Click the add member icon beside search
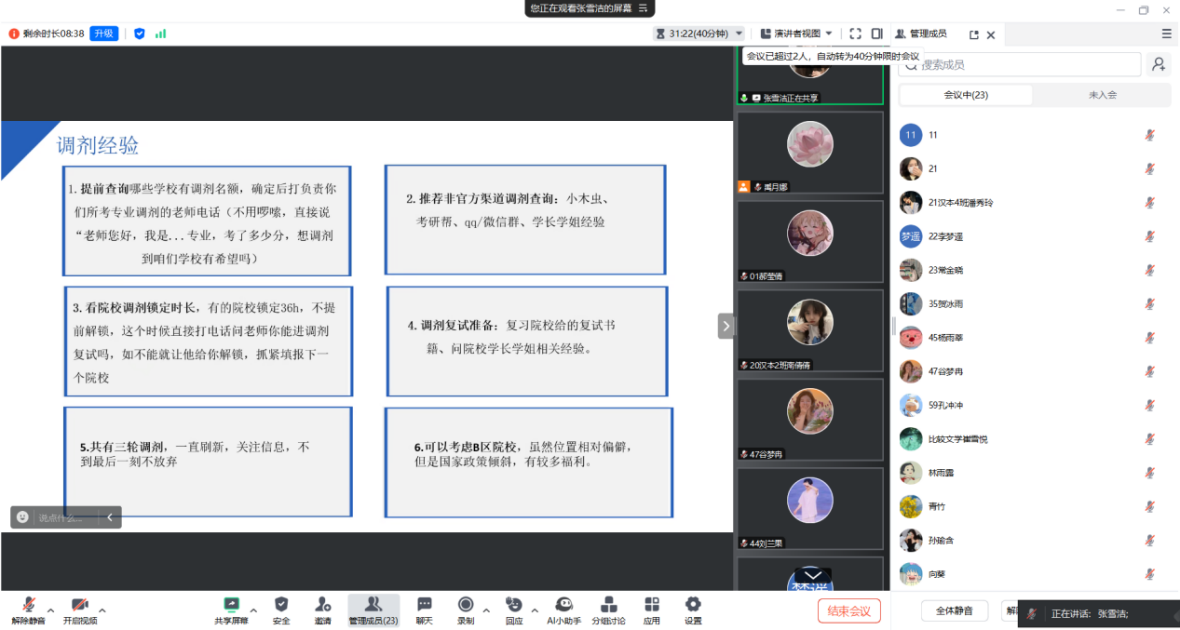Screen dimensions: 1180x630 pyautogui.click(x=1158, y=64)
